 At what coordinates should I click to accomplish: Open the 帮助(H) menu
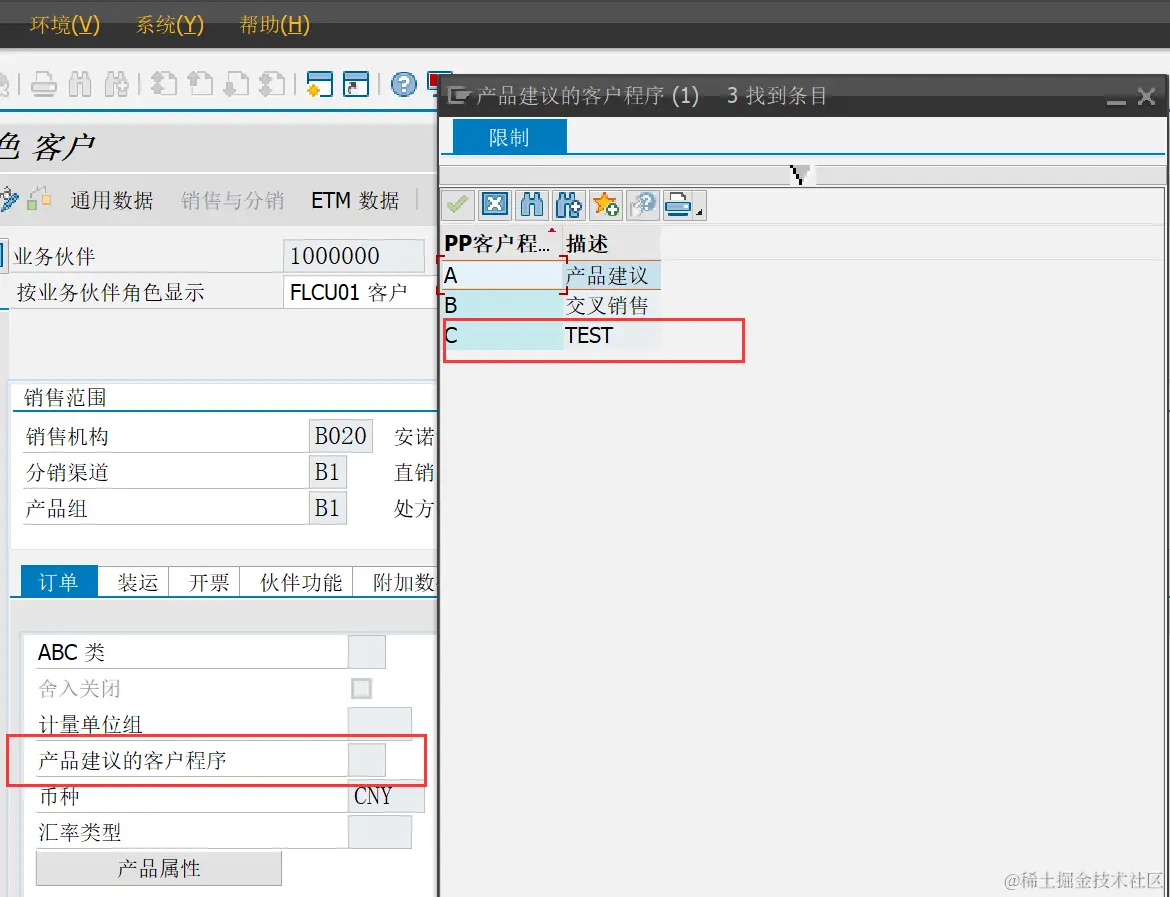[x=274, y=25]
